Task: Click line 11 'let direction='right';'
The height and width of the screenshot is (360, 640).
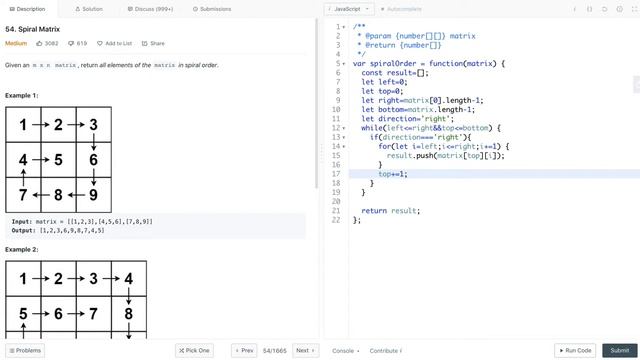Action: coord(407,119)
